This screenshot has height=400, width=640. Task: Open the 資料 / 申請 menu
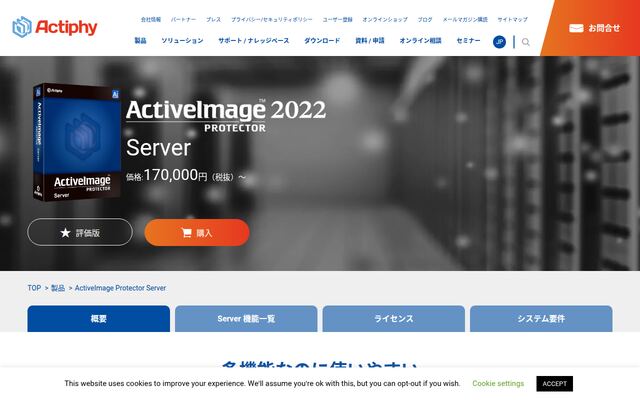click(x=369, y=40)
